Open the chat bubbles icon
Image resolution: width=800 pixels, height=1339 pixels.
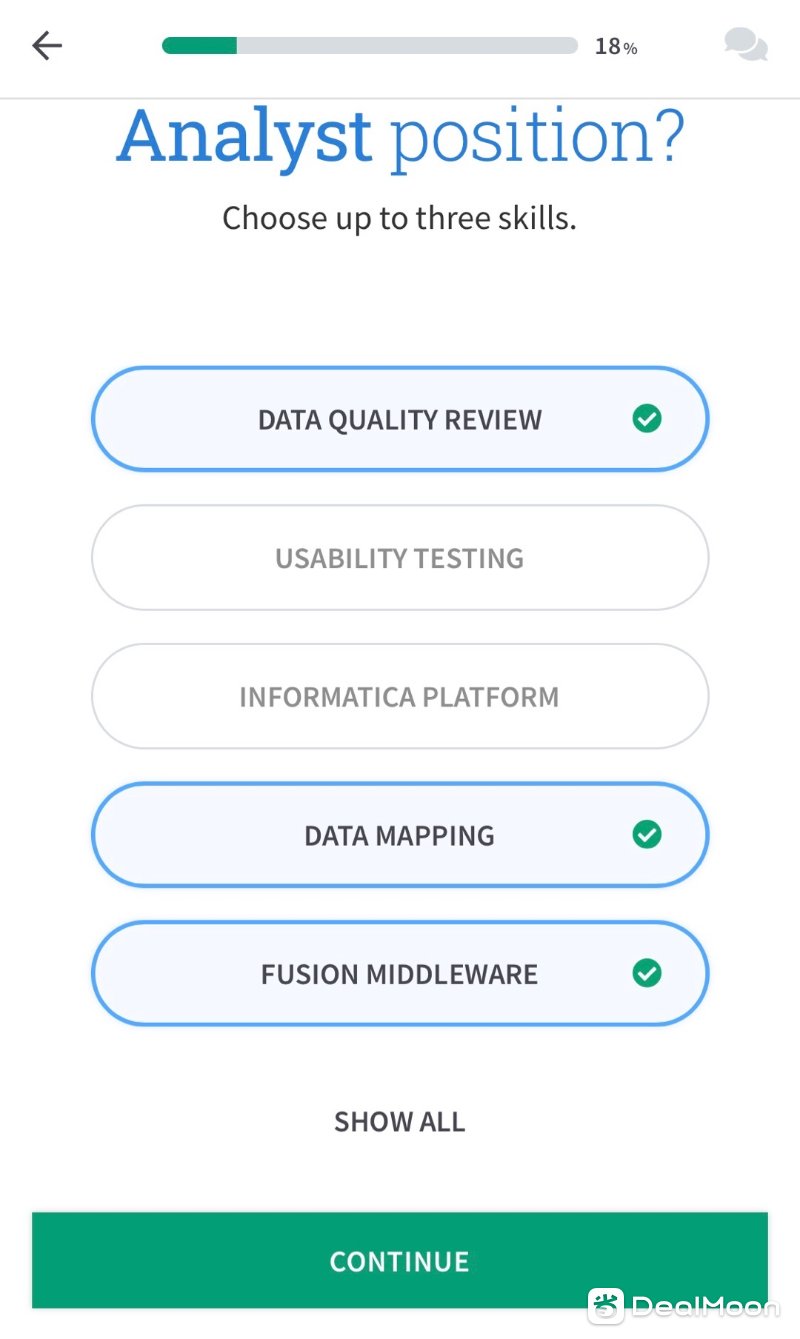click(x=746, y=45)
